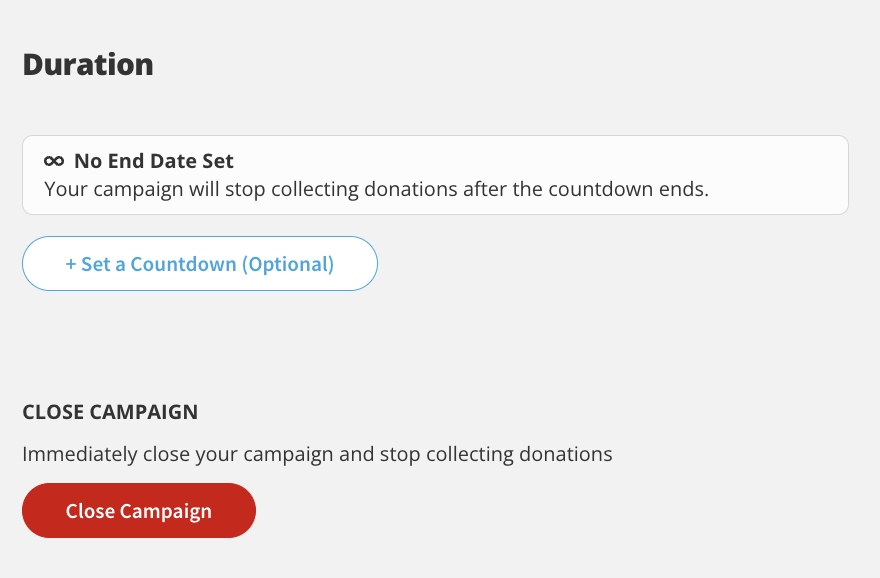Click the Duration heading
Viewport: 880px width, 578px height.
pos(88,65)
